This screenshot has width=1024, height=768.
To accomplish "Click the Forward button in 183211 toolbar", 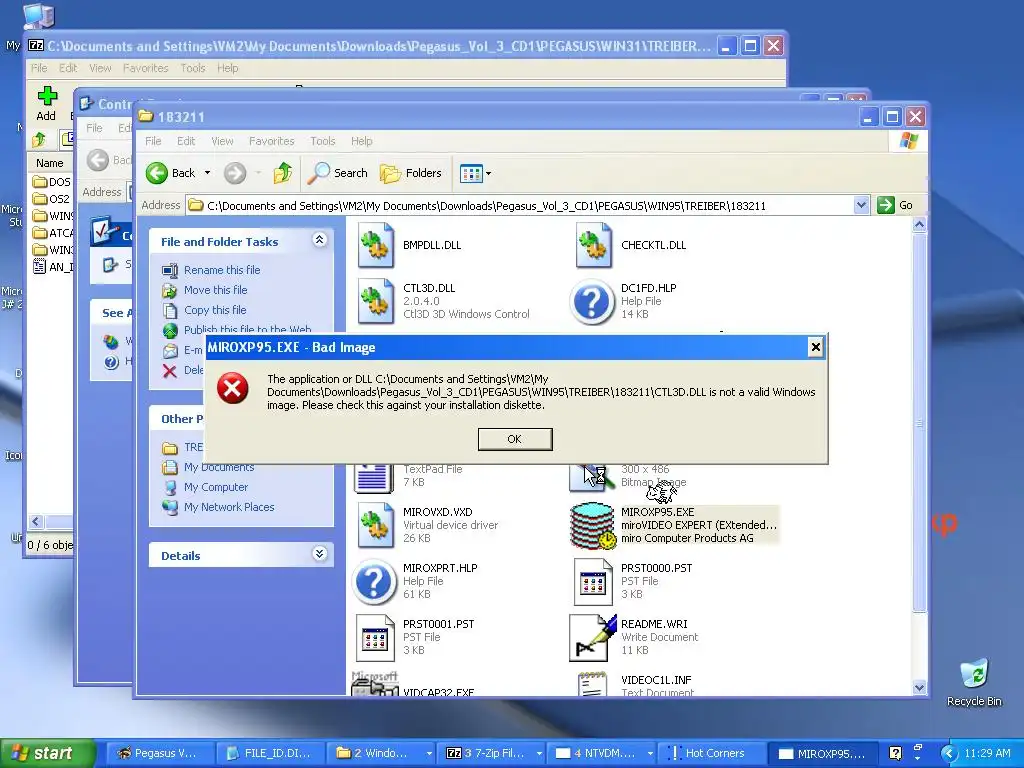I will 235,173.
